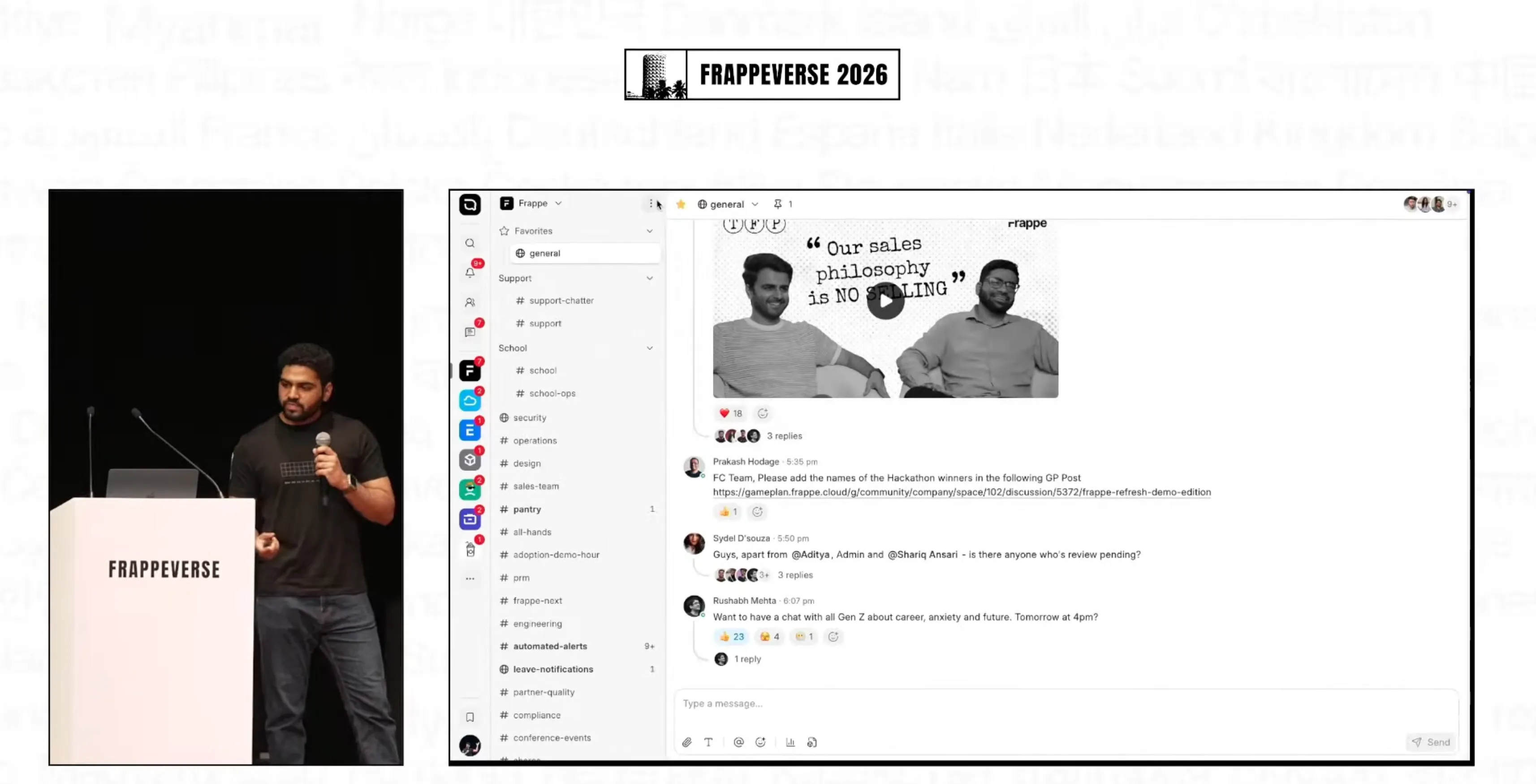Open channel members avatars at top right
The width and height of the screenshot is (1536, 784).
pyautogui.click(x=1430, y=204)
